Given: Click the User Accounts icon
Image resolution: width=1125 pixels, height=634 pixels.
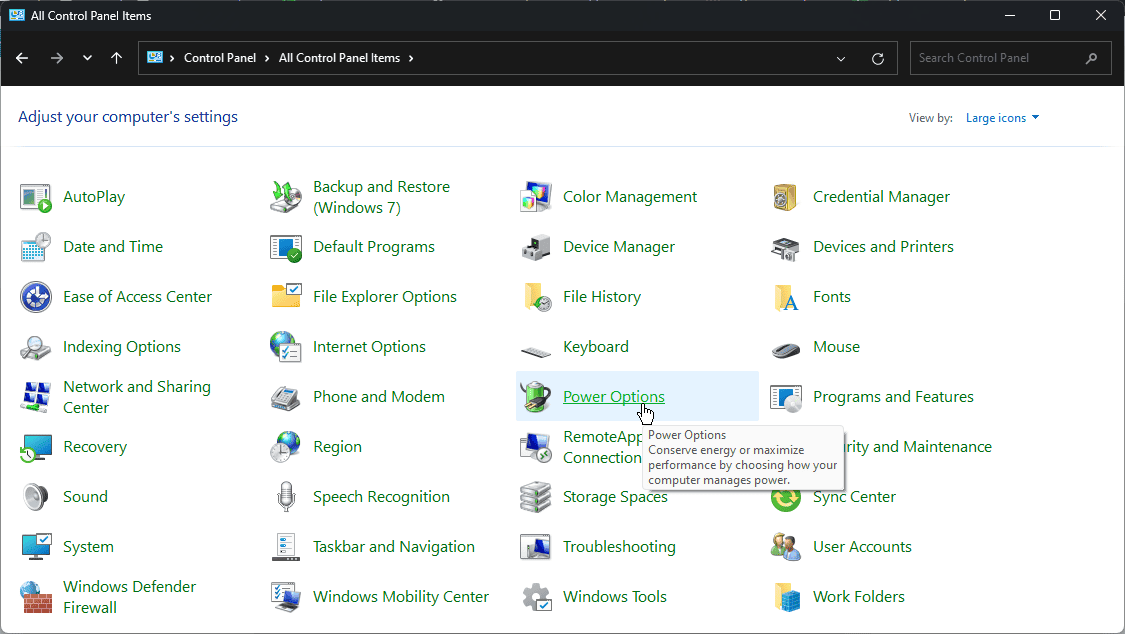Looking at the screenshot, I should [x=785, y=547].
